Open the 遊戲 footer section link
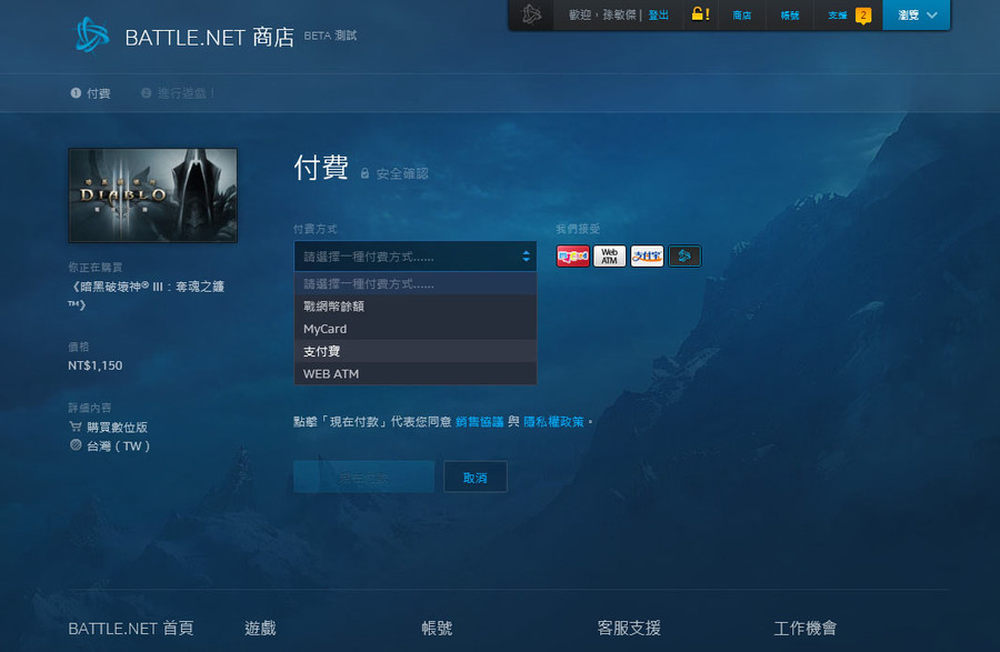Viewport: 1000px width, 652px height. [x=260, y=628]
